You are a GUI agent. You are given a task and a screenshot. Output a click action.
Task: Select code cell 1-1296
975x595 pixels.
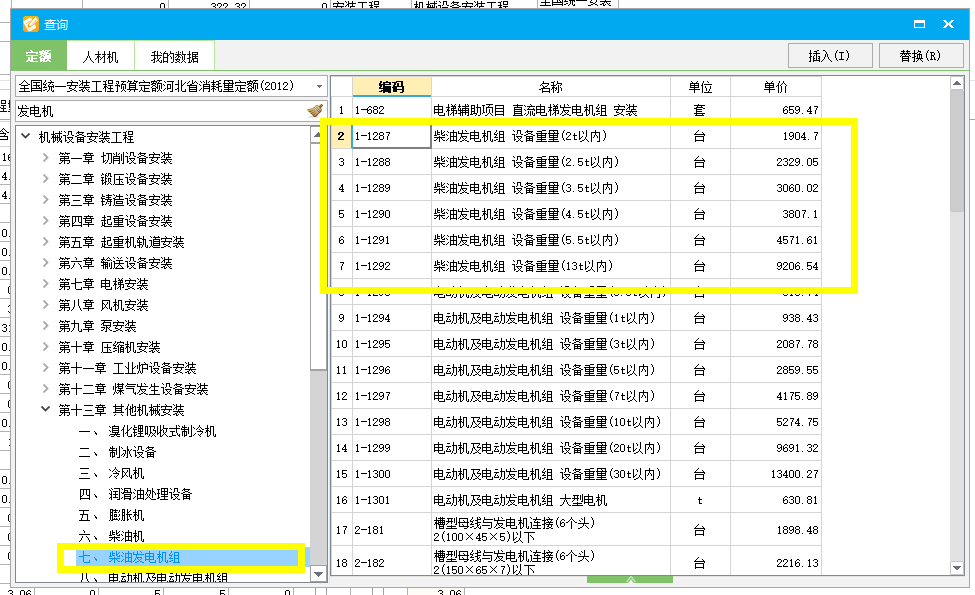pyautogui.click(x=392, y=370)
